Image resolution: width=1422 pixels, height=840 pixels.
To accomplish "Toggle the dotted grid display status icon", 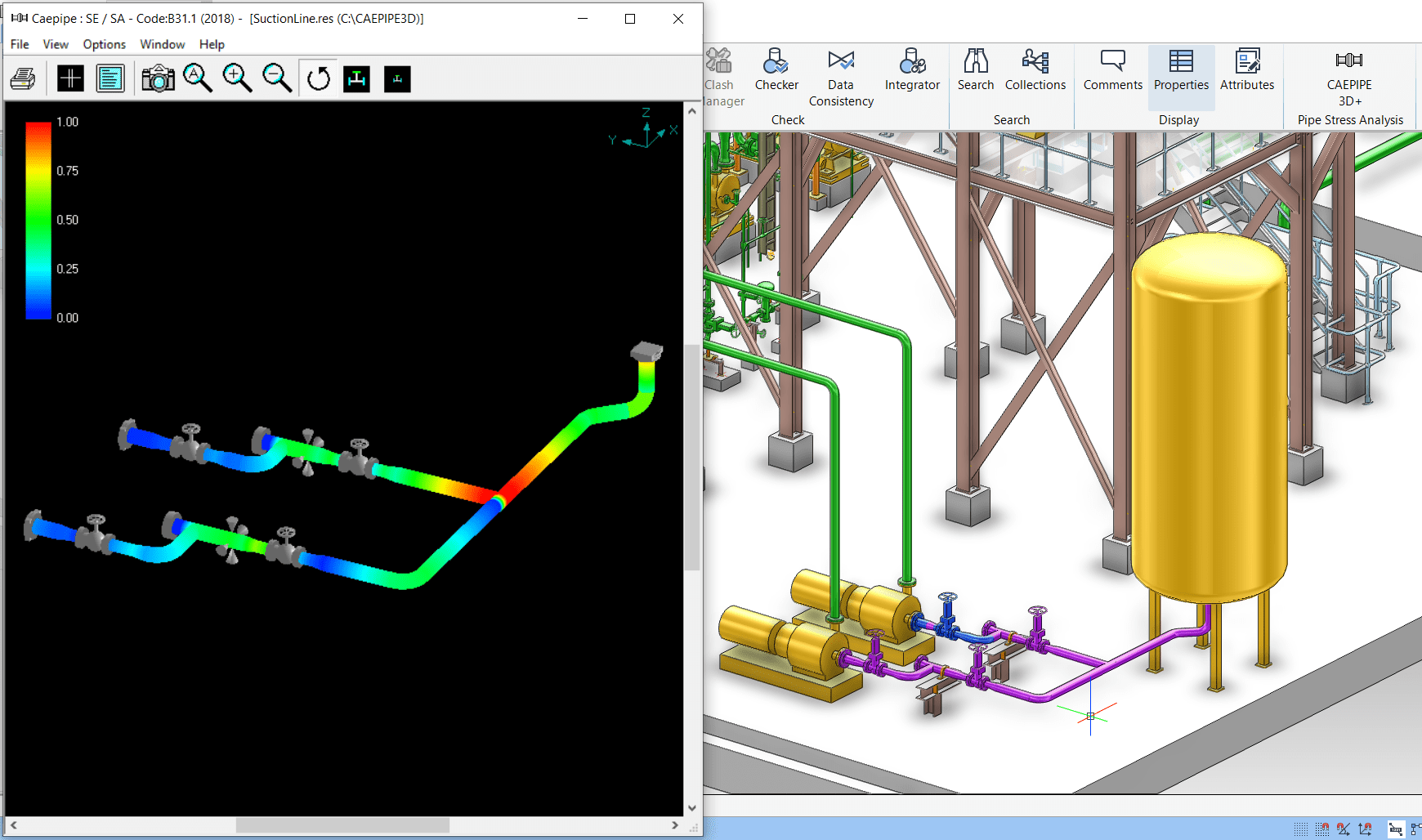I will pos(1301,829).
